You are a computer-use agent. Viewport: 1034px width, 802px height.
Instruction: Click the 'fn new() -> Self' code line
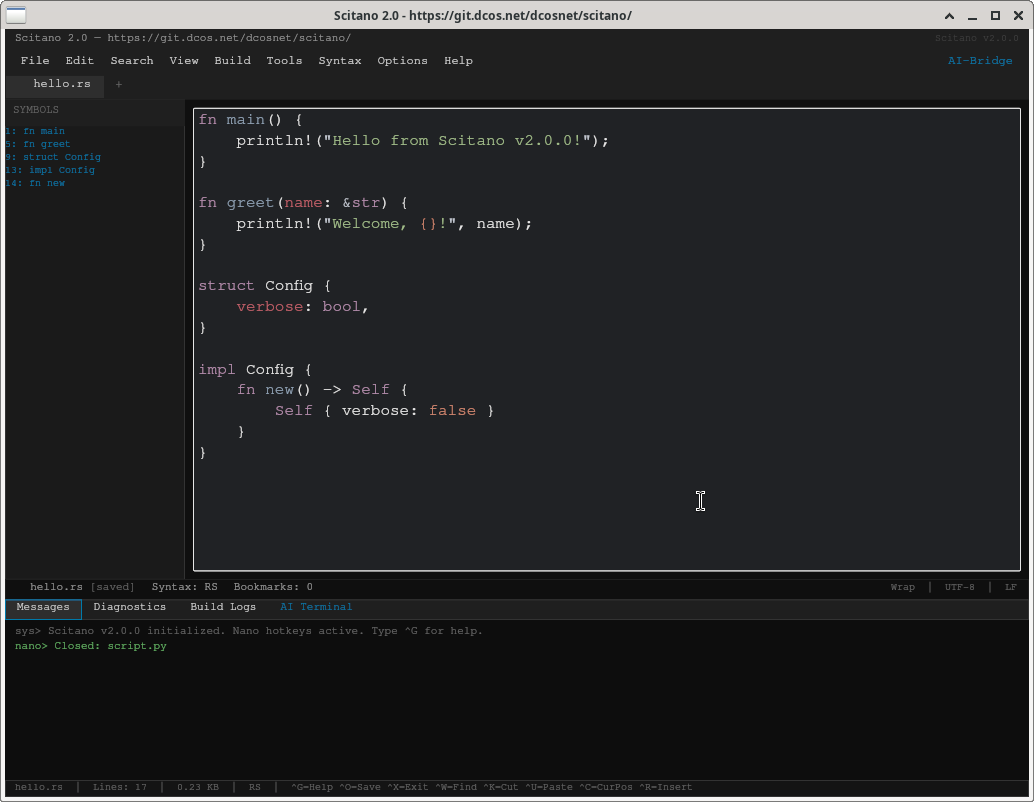(x=322, y=390)
